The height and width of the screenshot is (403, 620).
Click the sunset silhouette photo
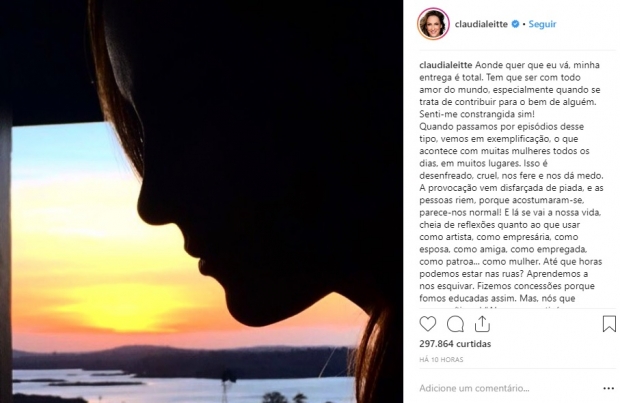point(201,201)
